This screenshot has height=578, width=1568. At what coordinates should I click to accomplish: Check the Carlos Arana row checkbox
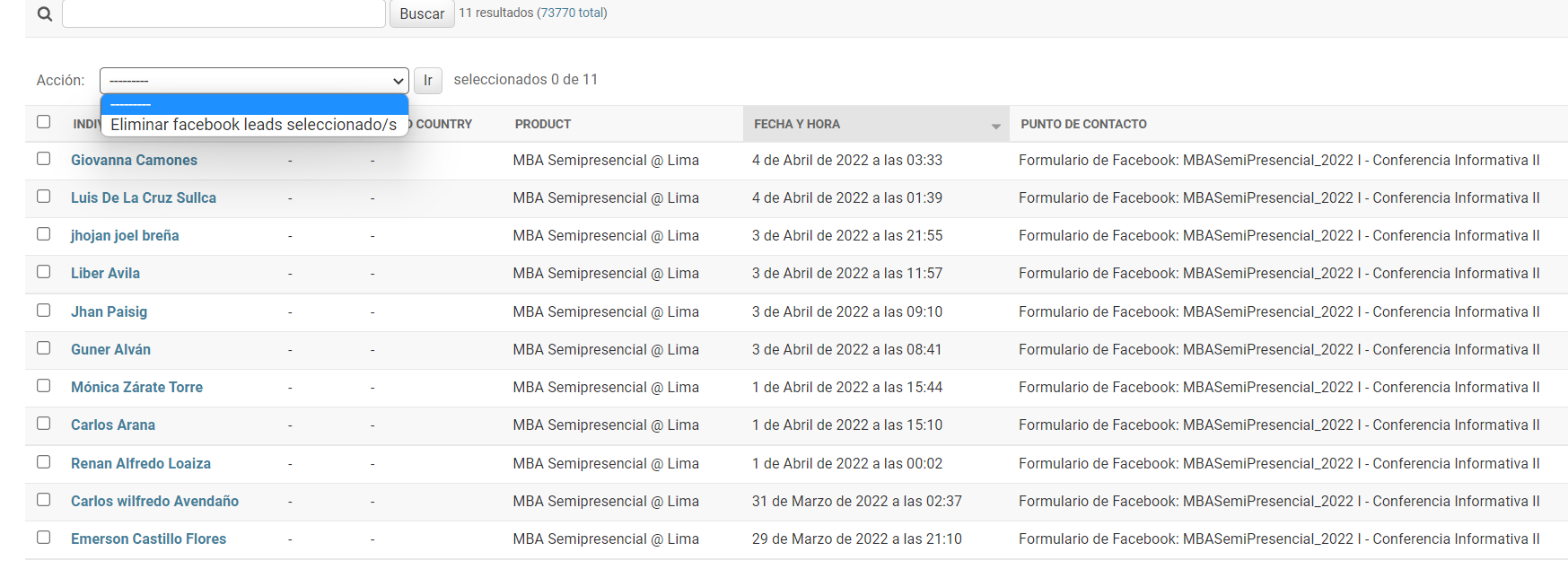[x=43, y=423]
